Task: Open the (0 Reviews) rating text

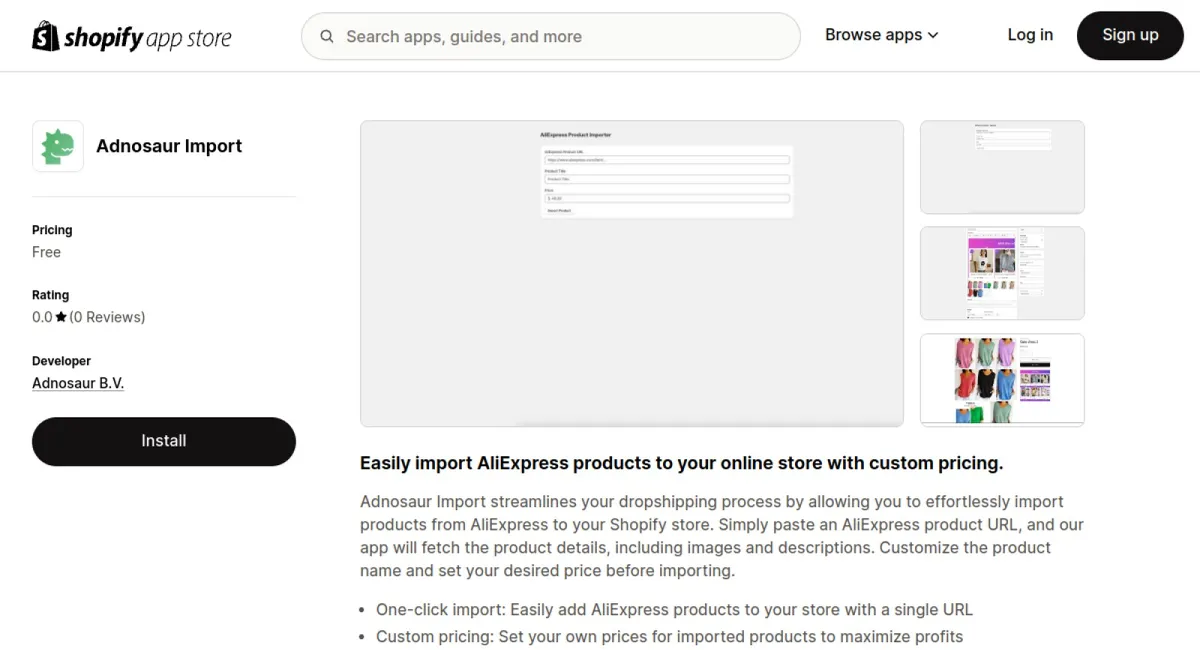Action: click(x=107, y=317)
